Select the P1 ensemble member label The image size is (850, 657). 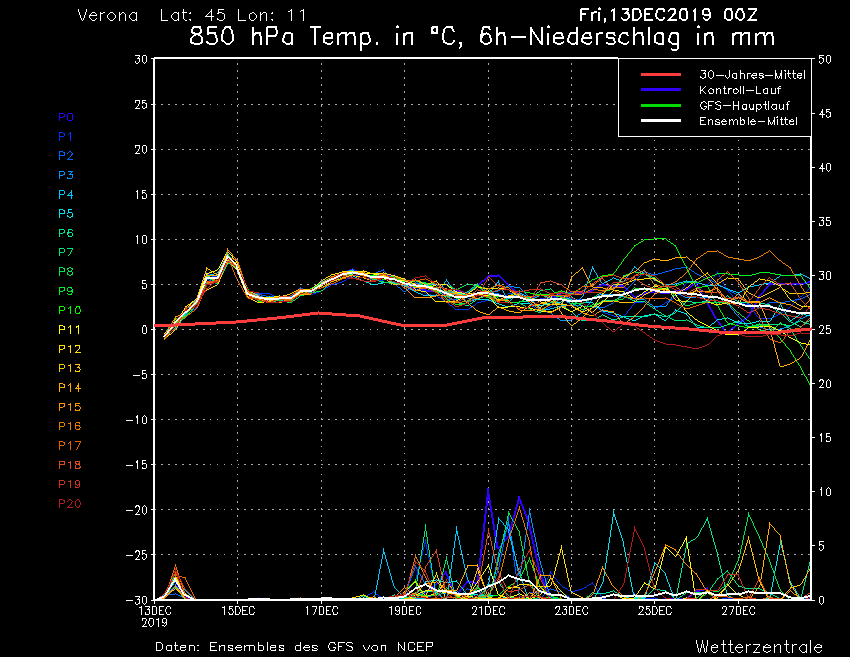tap(65, 137)
